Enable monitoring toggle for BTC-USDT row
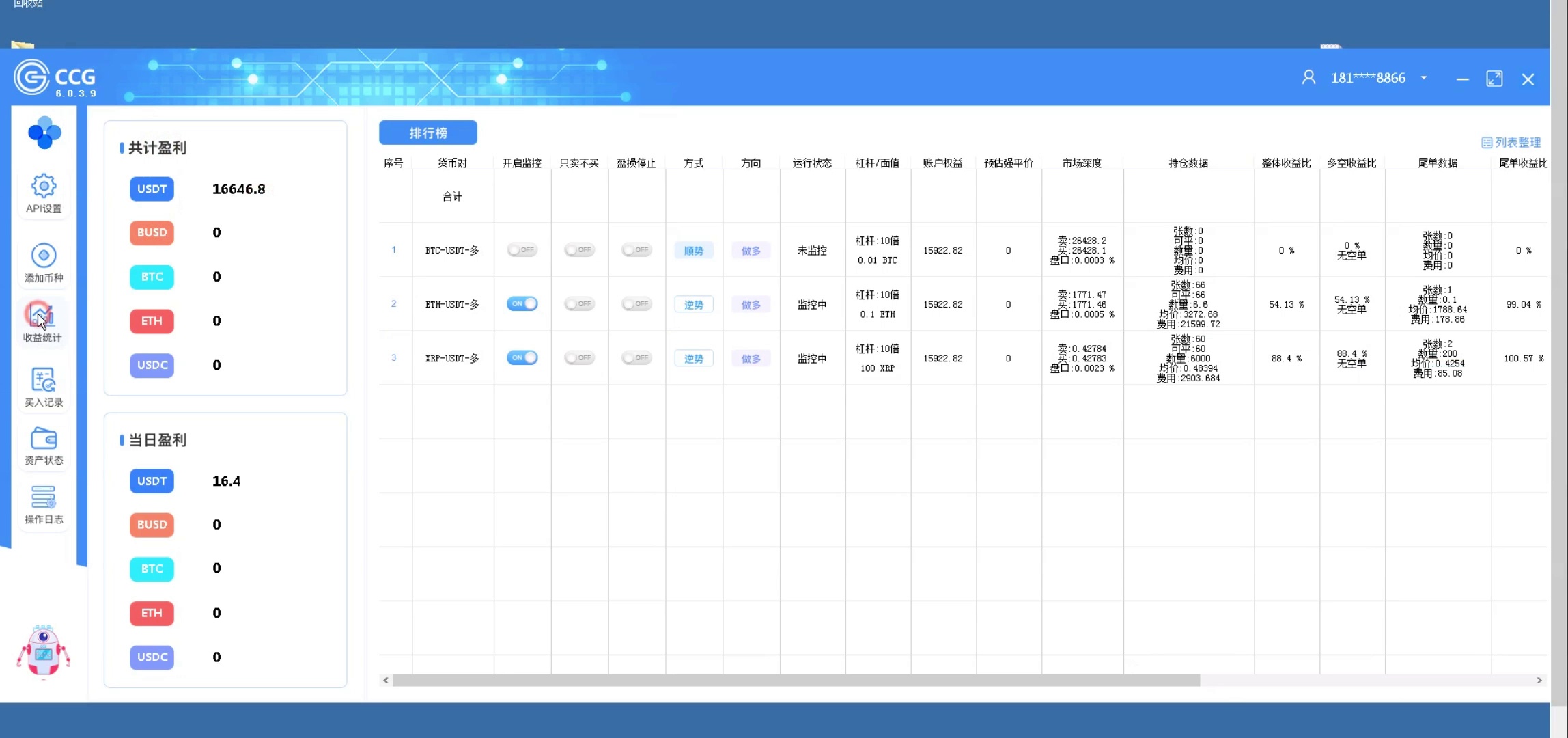Viewport: 1568px width, 738px height. coord(522,250)
